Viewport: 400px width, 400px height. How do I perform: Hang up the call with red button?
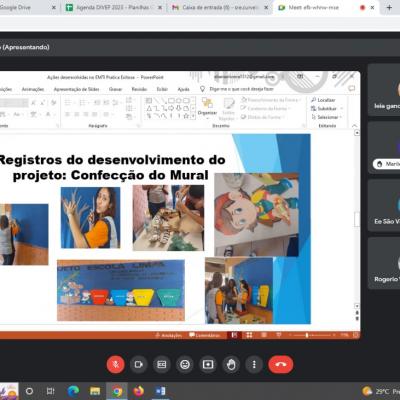281,364
